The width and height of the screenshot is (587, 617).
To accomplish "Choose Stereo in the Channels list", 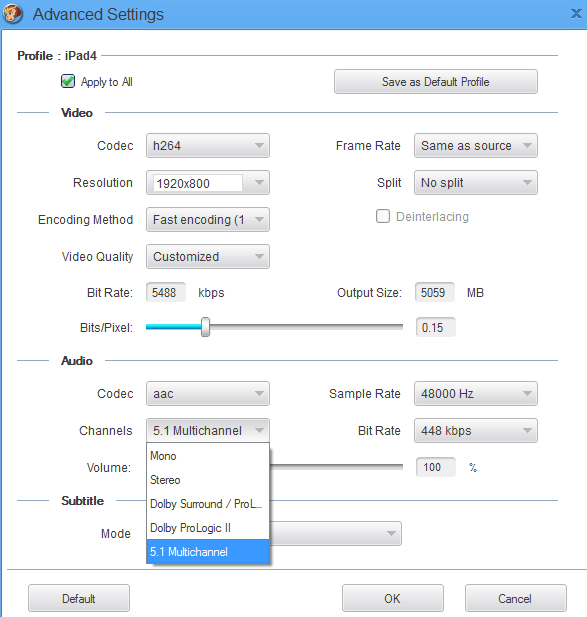I will [208, 480].
